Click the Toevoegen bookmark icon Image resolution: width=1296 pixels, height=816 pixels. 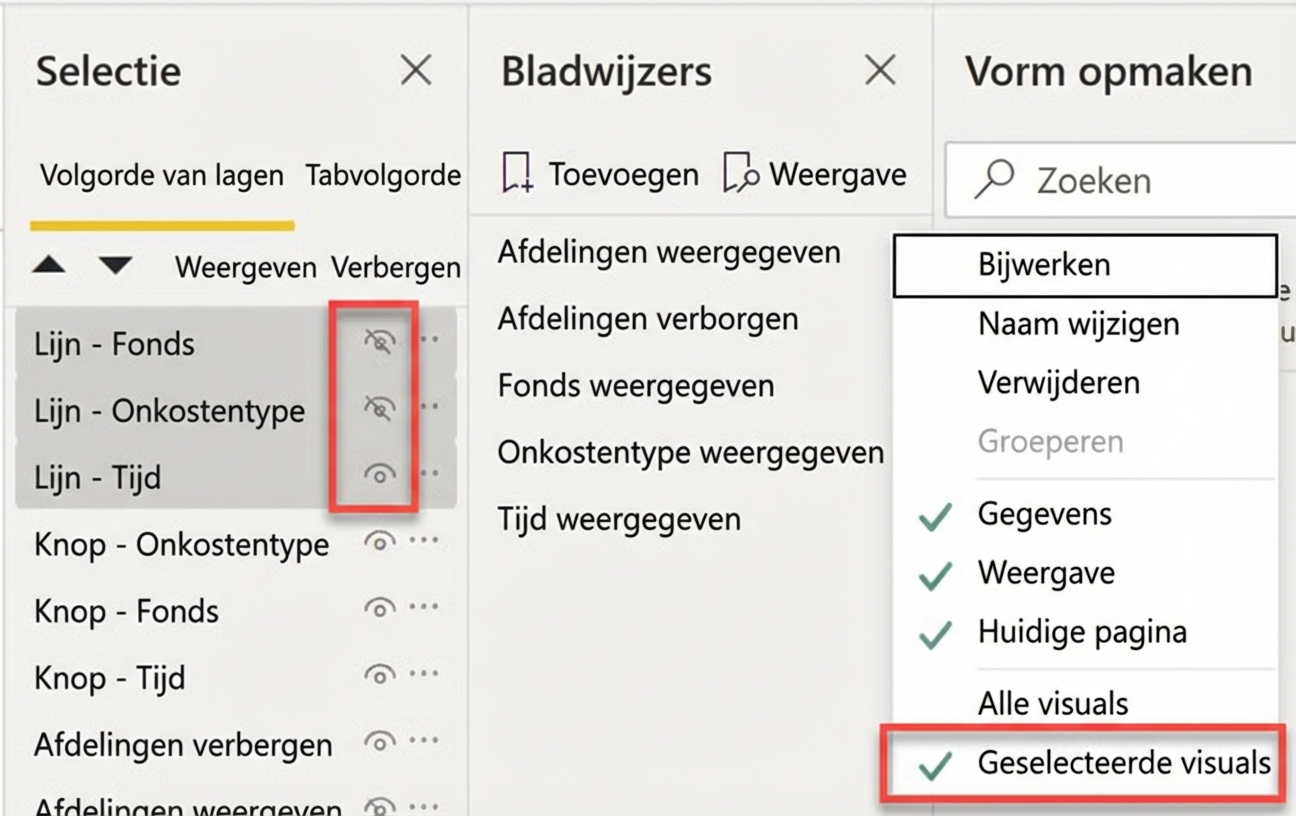(x=519, y=173)
